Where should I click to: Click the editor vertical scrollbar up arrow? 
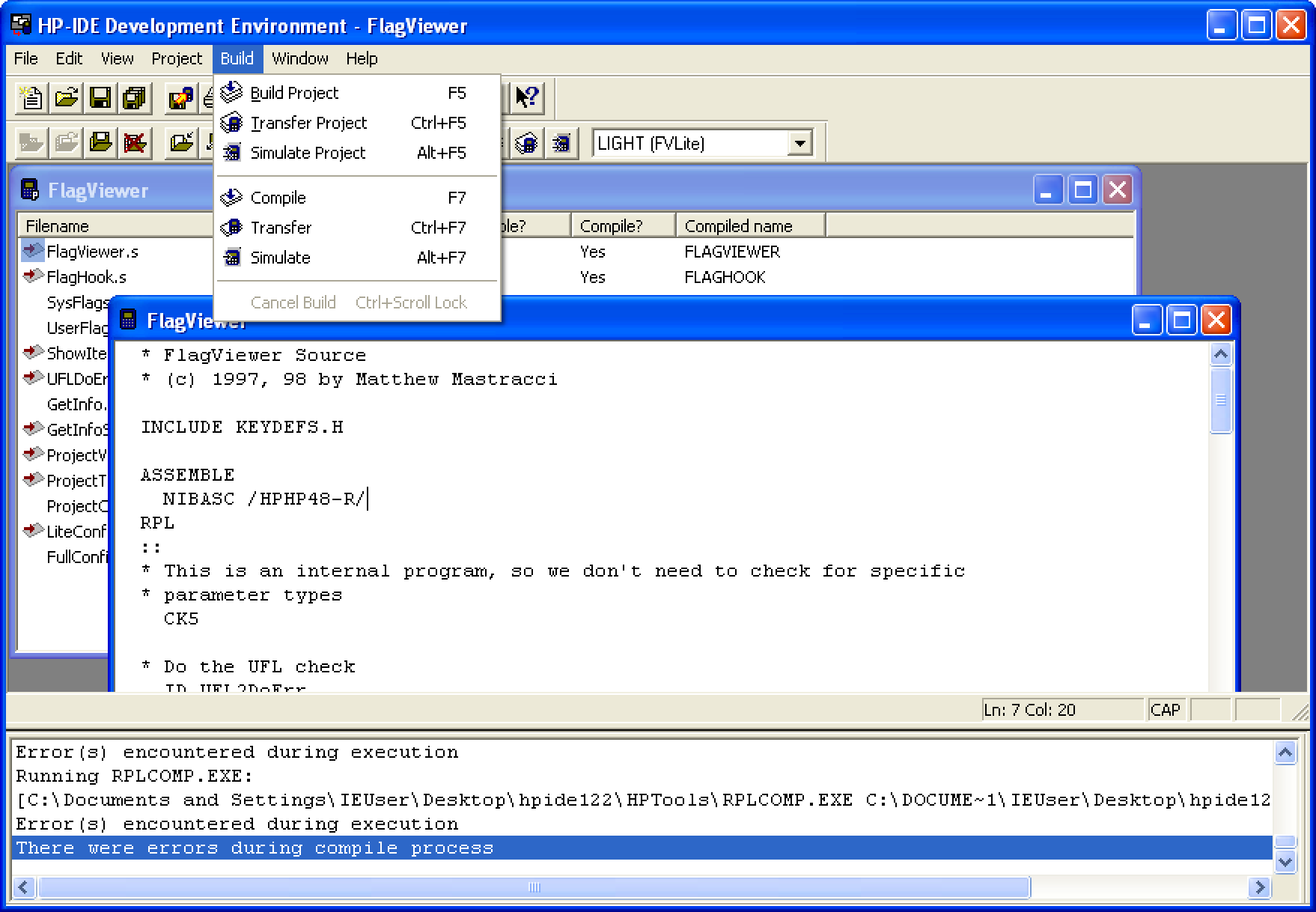(x=1221, y=354)
